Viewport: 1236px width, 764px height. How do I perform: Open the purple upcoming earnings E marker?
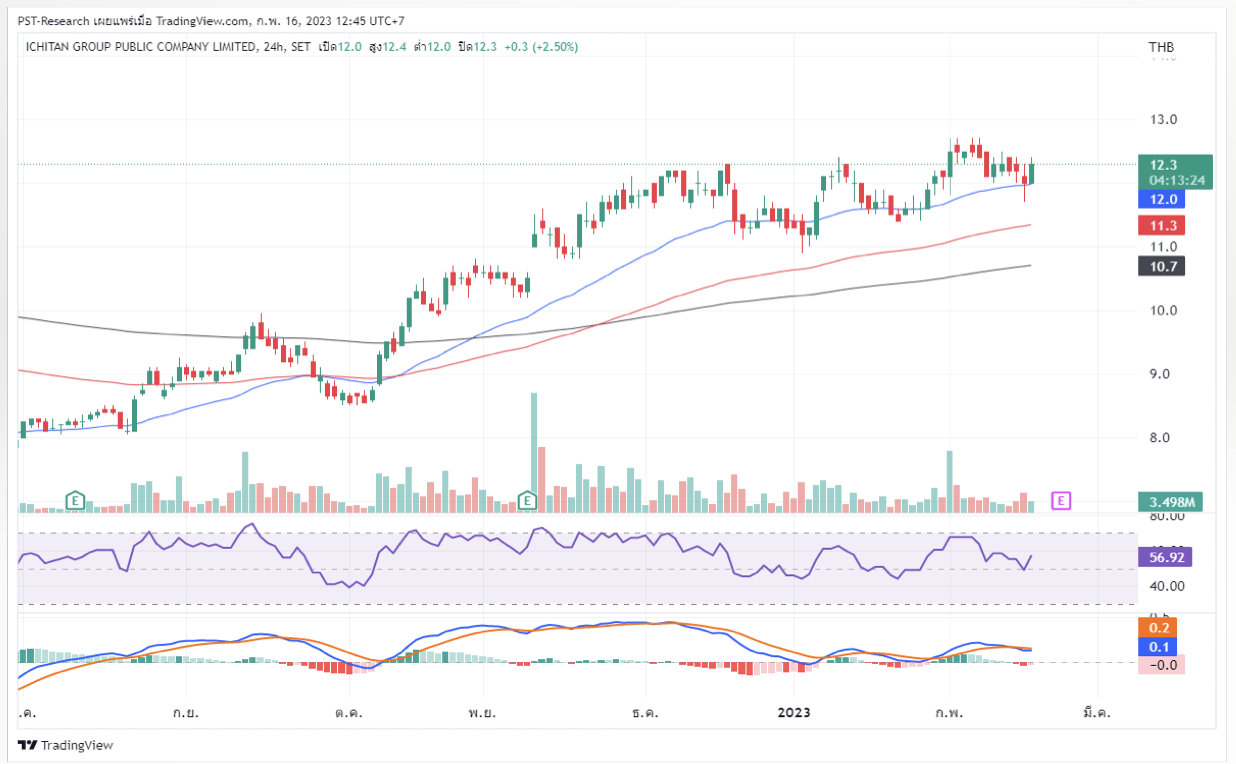point(1062,500)
